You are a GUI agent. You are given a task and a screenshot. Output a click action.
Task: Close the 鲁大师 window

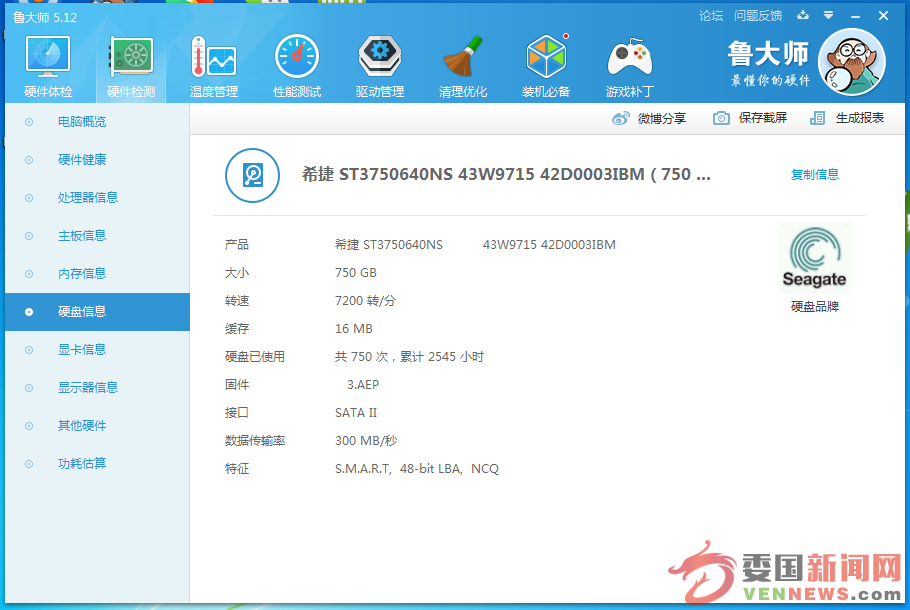pyautogui.click(x=883, y=16)
